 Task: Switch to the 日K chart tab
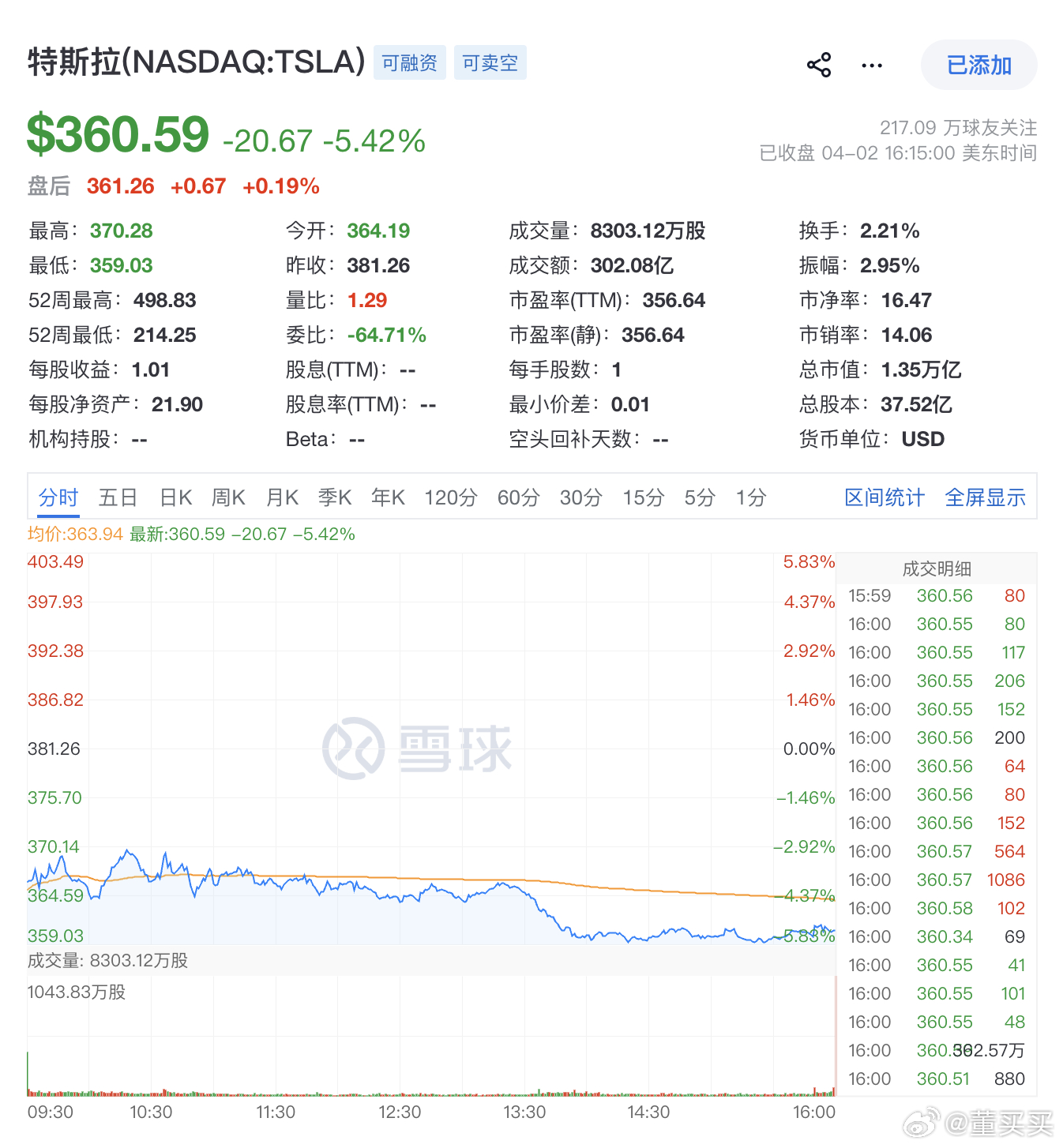pyautogui.click(x=175, y=497)
